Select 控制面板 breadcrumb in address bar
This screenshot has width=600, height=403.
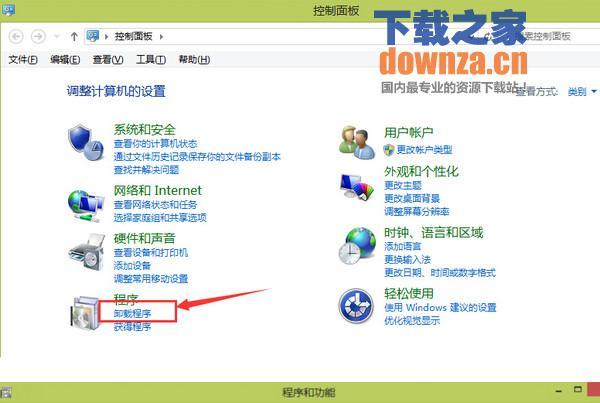click(x=134, y=36)
